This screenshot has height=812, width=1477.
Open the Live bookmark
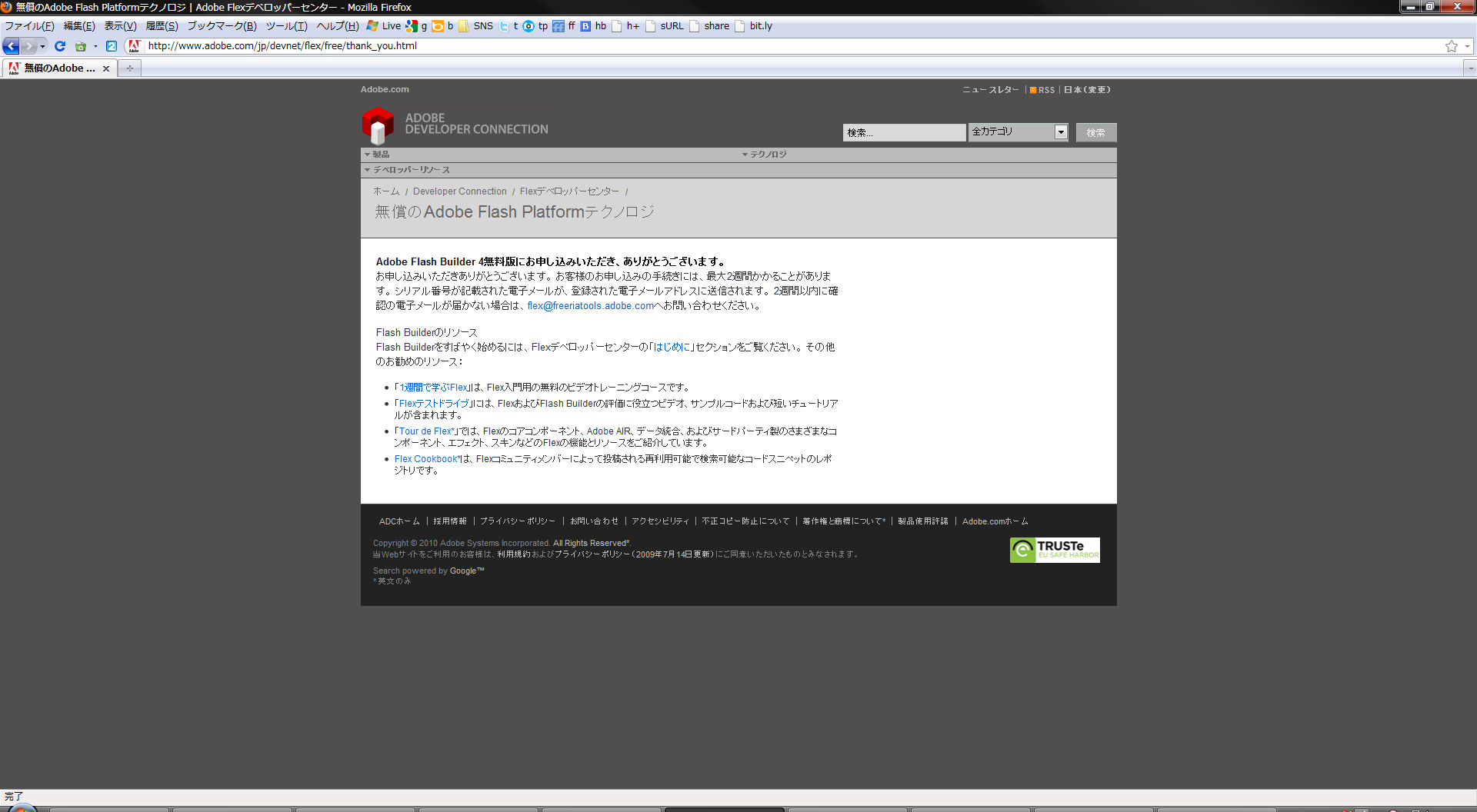(x=384, y=26)
